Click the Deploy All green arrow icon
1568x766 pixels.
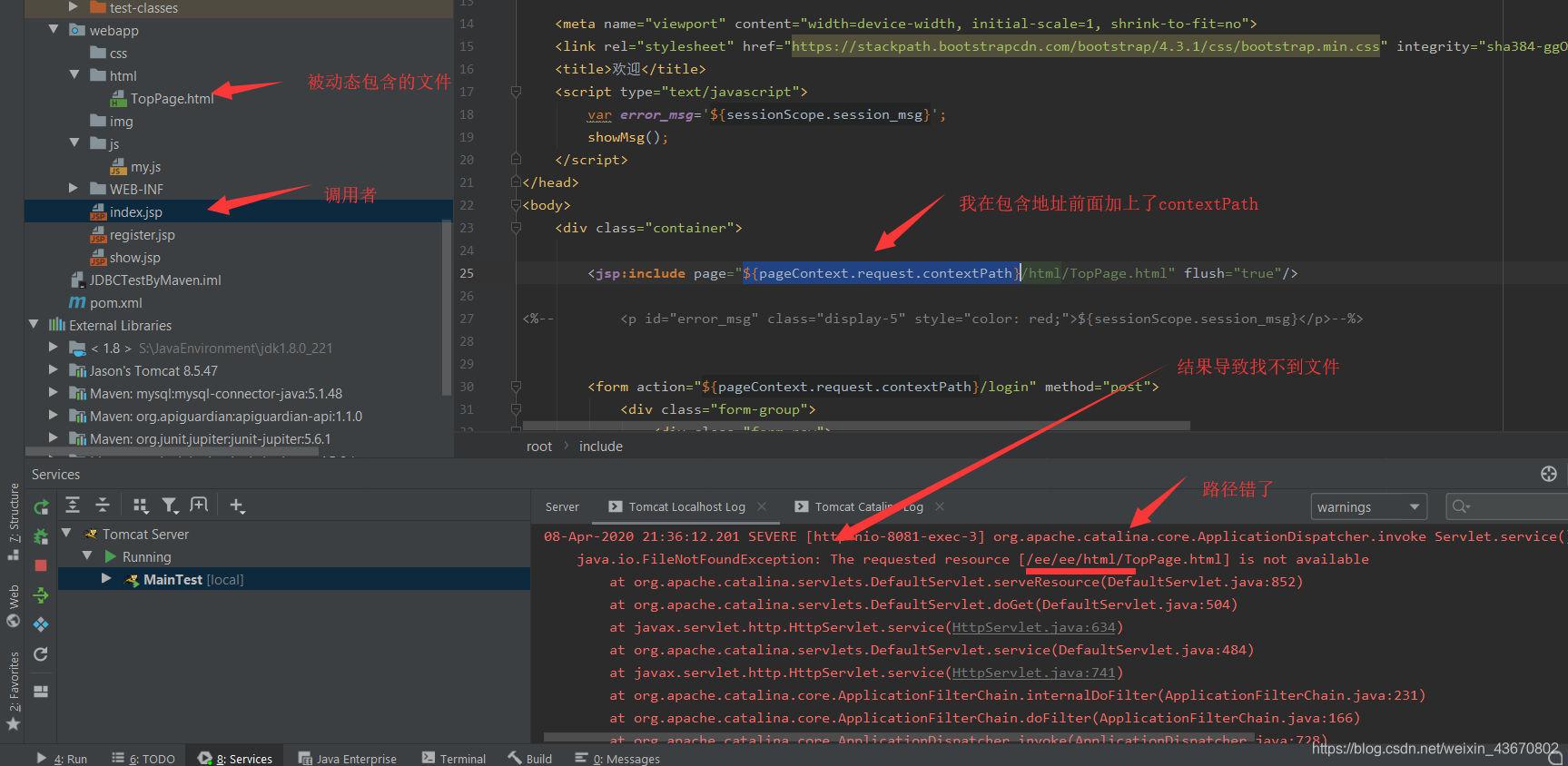(41, 595)
